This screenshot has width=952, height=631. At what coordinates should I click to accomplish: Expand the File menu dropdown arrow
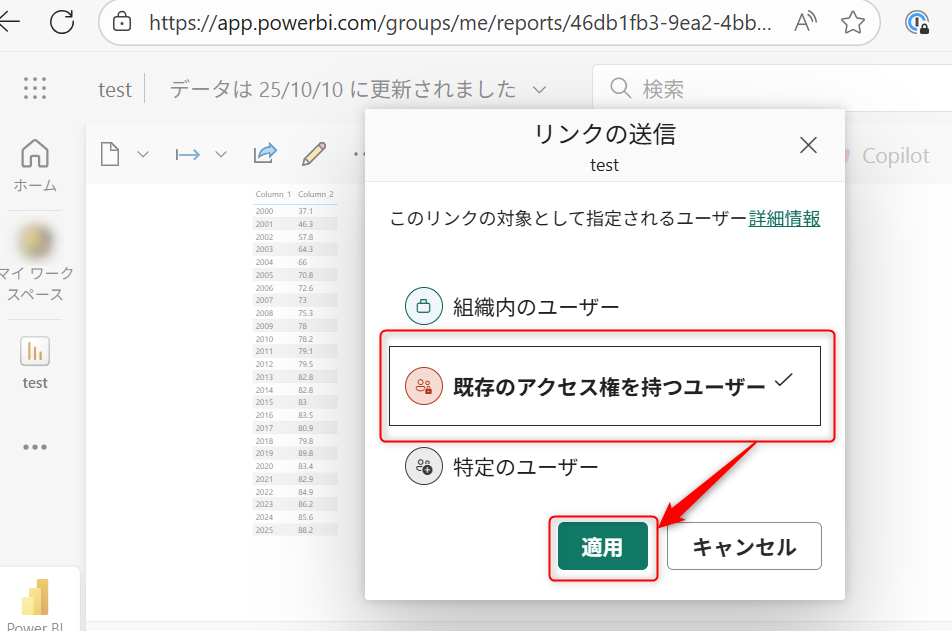pos(142,155)
